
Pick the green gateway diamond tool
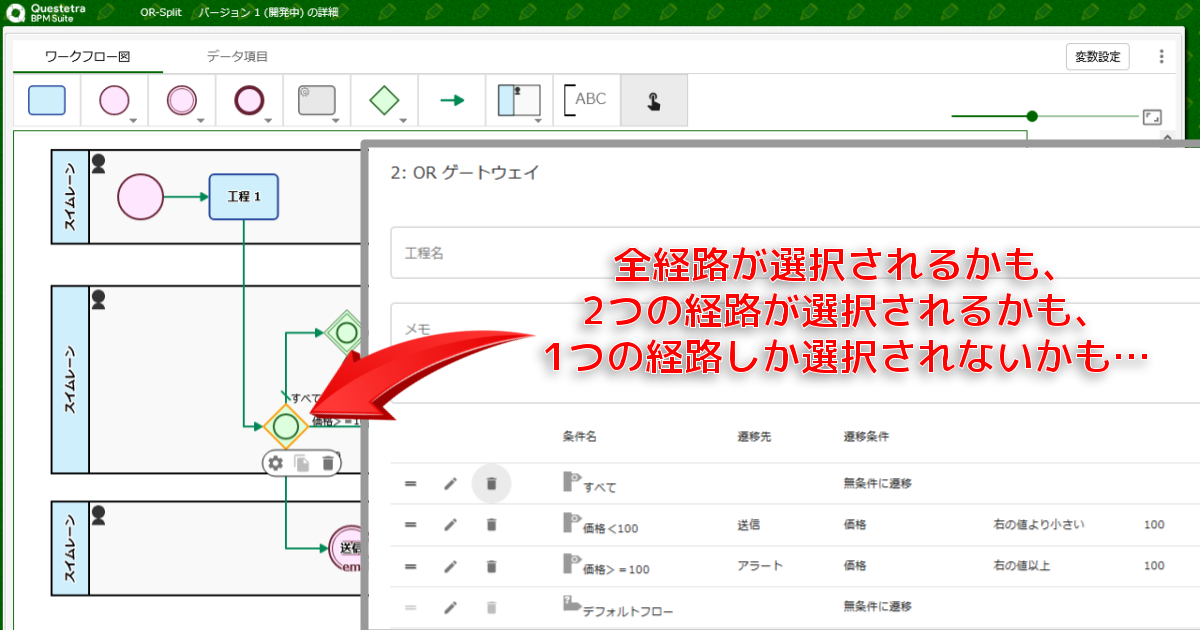tap(384, 100)
